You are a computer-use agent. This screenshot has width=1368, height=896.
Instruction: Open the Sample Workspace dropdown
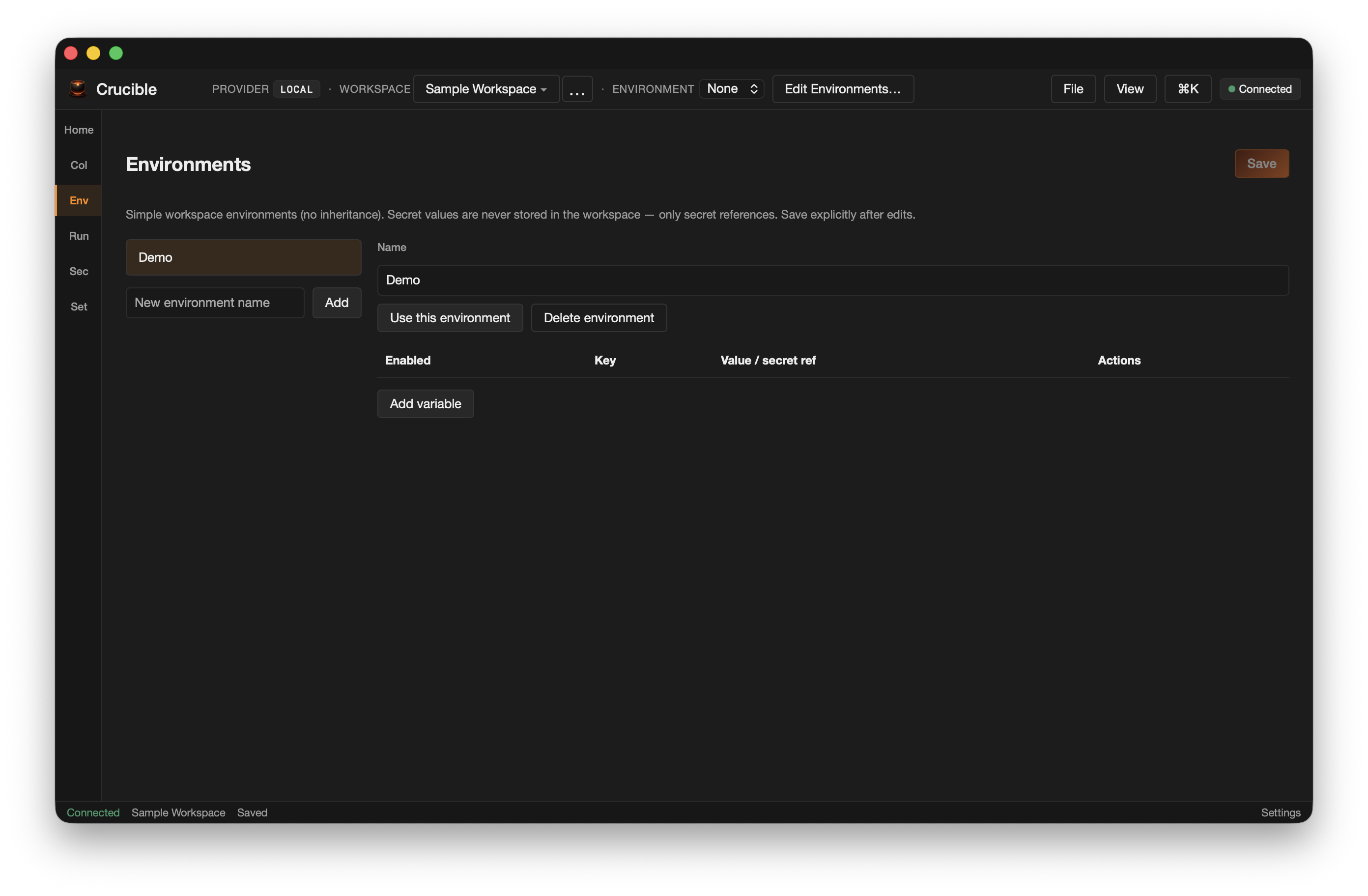coord(485,88)
